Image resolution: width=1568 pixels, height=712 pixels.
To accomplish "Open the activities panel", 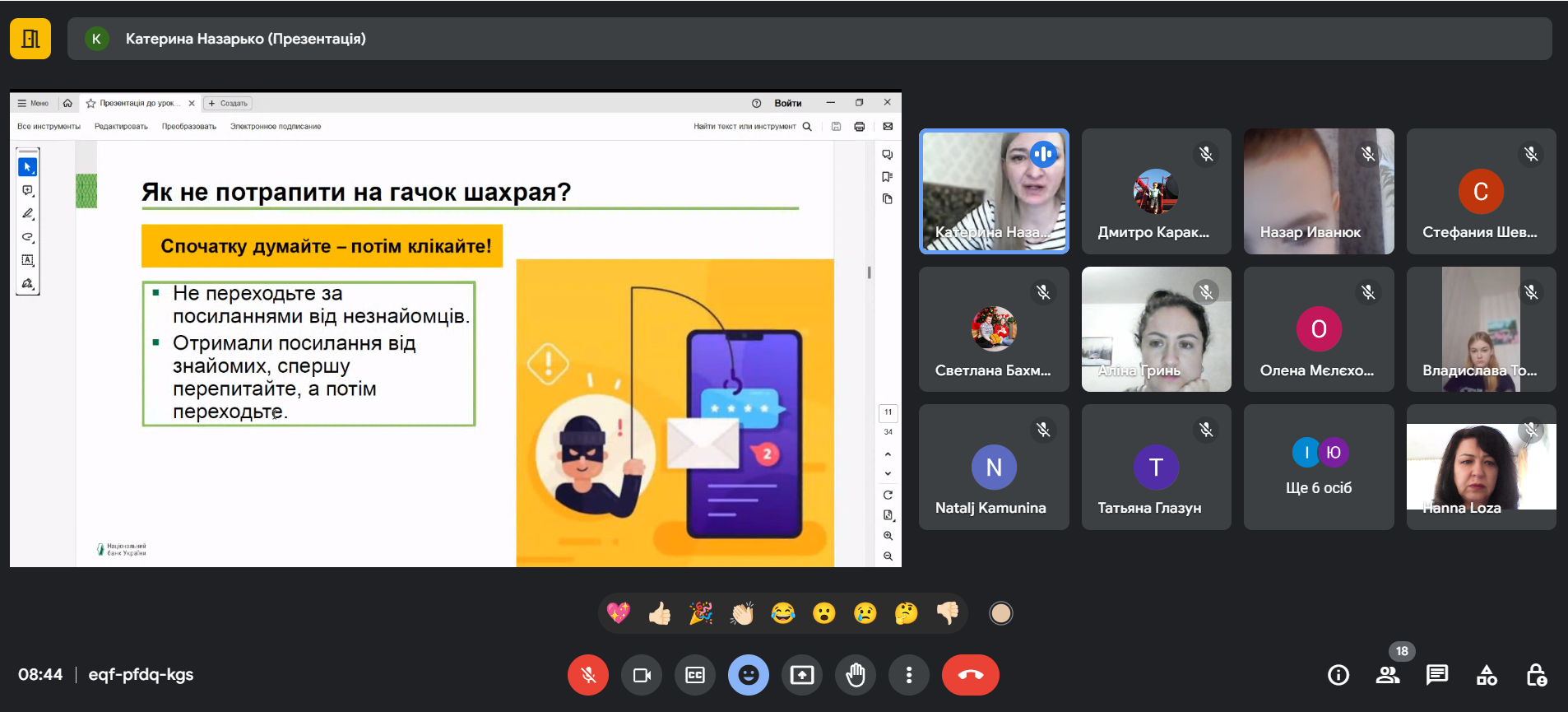I will [x=1487, y=675].
